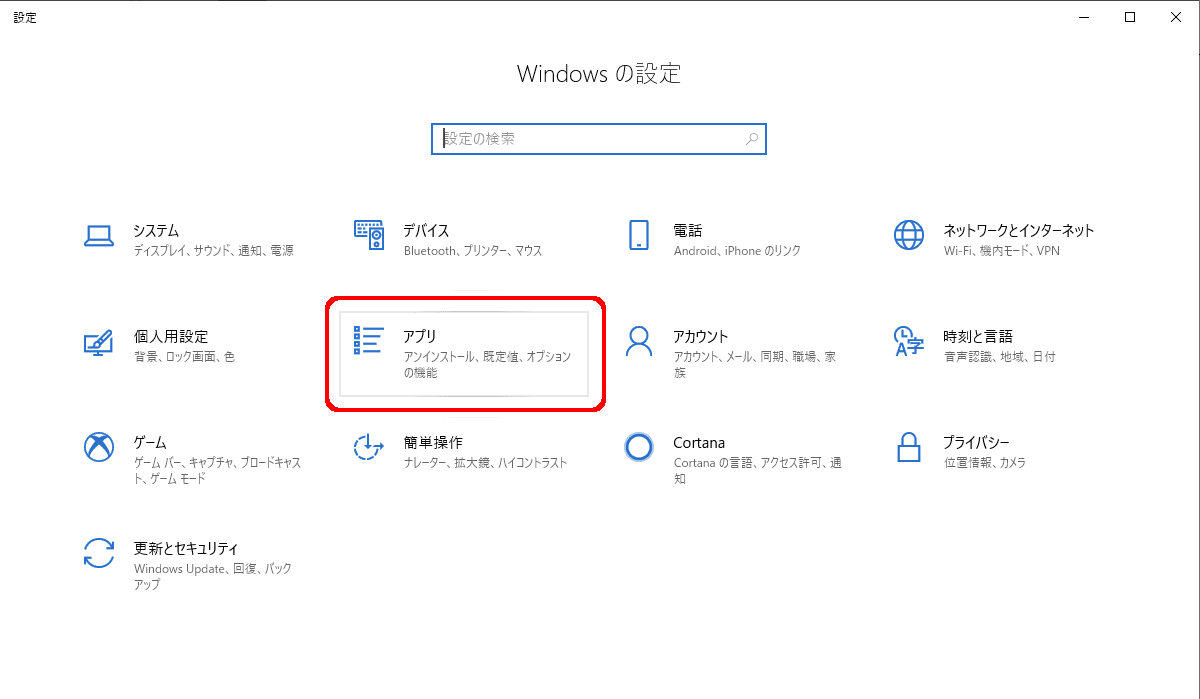
Task: Click 'Wi-Fi、機内モード、VPN' description
Action: (x=1001, y=251)
